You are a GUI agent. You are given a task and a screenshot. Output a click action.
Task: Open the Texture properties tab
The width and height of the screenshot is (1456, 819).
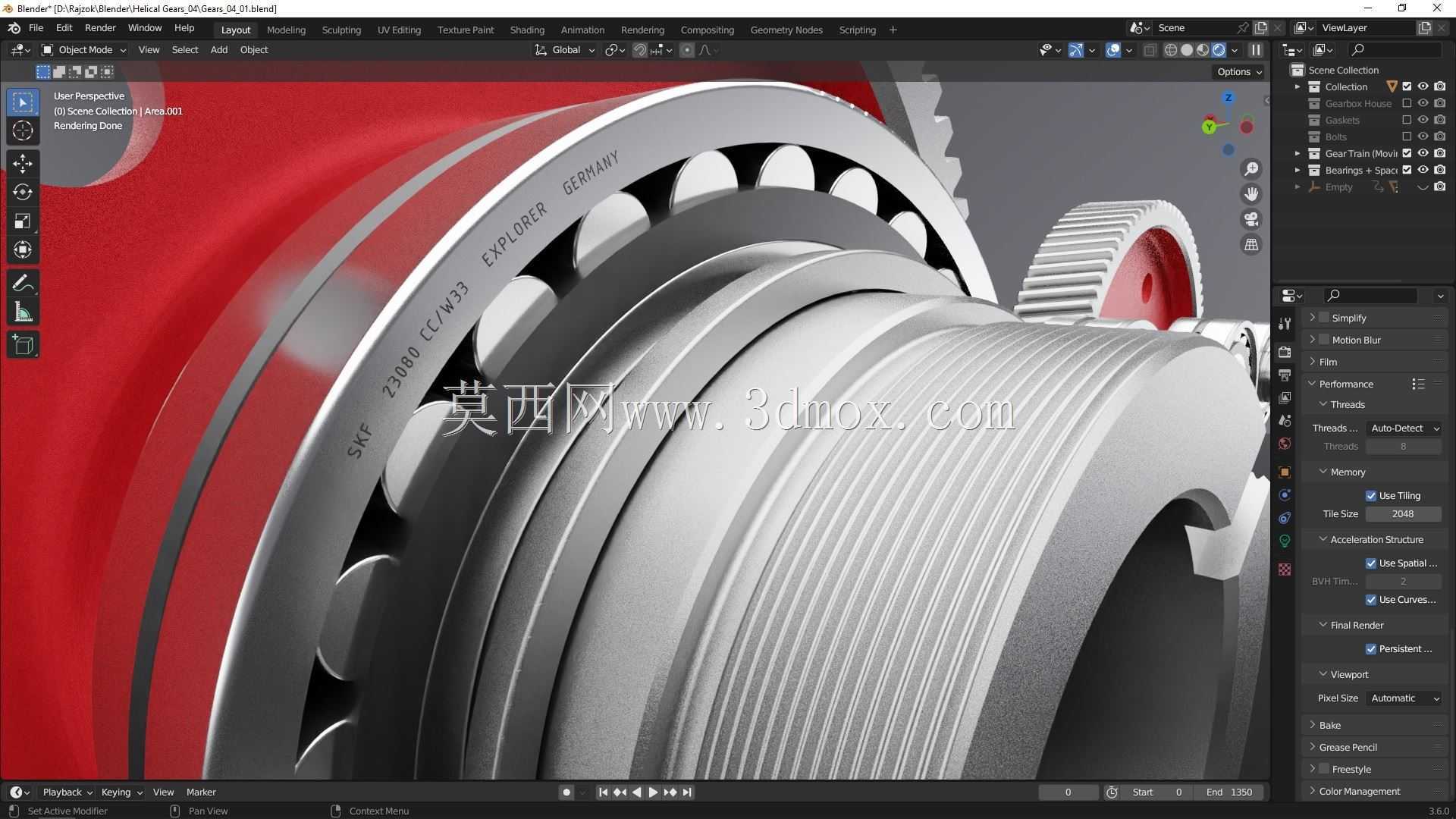click(x=1285, y=570)
